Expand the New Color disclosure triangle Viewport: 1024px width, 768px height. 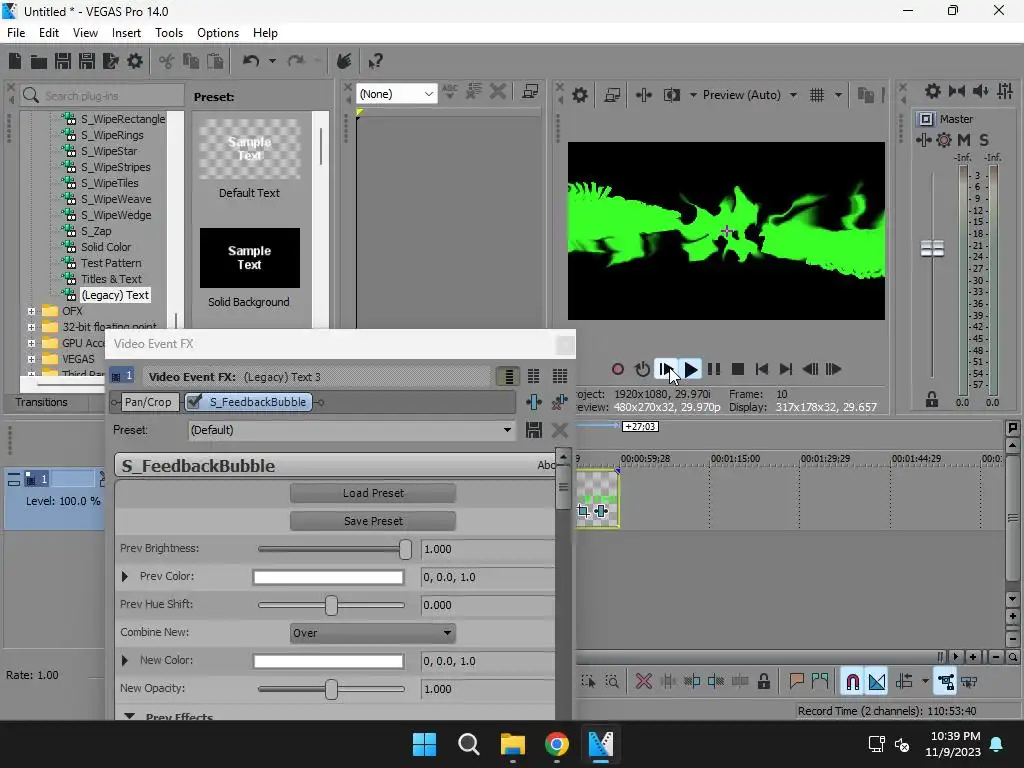(125, 661)
